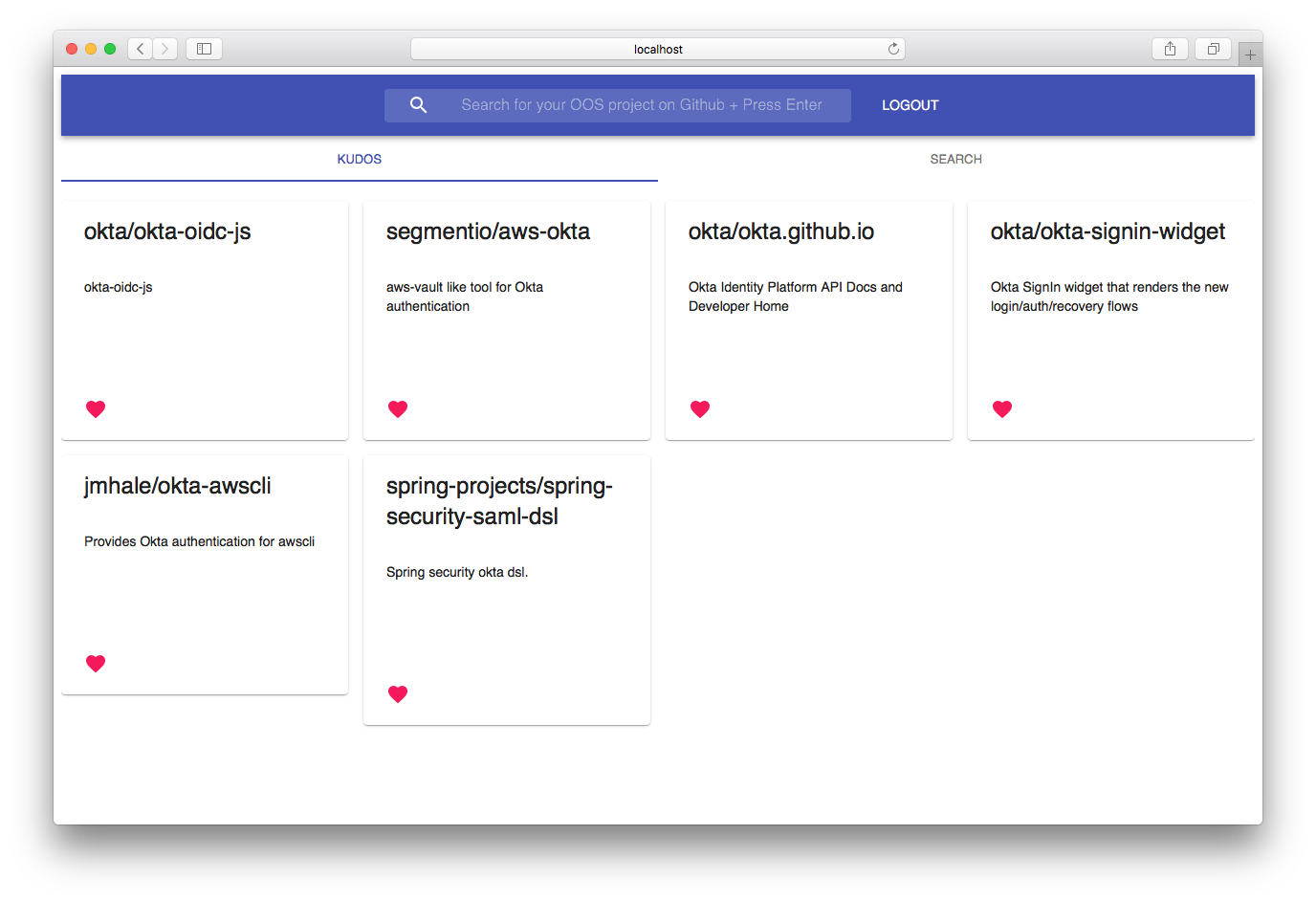Toggle heart on segmentio/aws-okta card
This screenshot has width=1316, height=901.
(398, 409)
